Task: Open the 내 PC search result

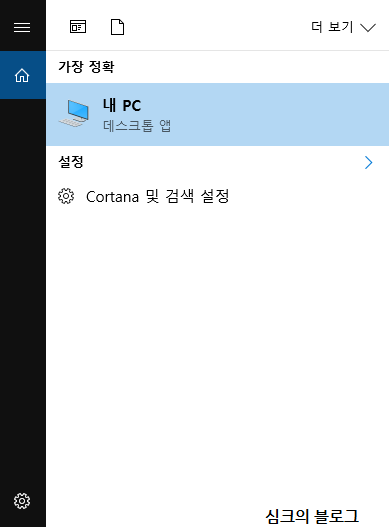Action: tap(218, 114)
